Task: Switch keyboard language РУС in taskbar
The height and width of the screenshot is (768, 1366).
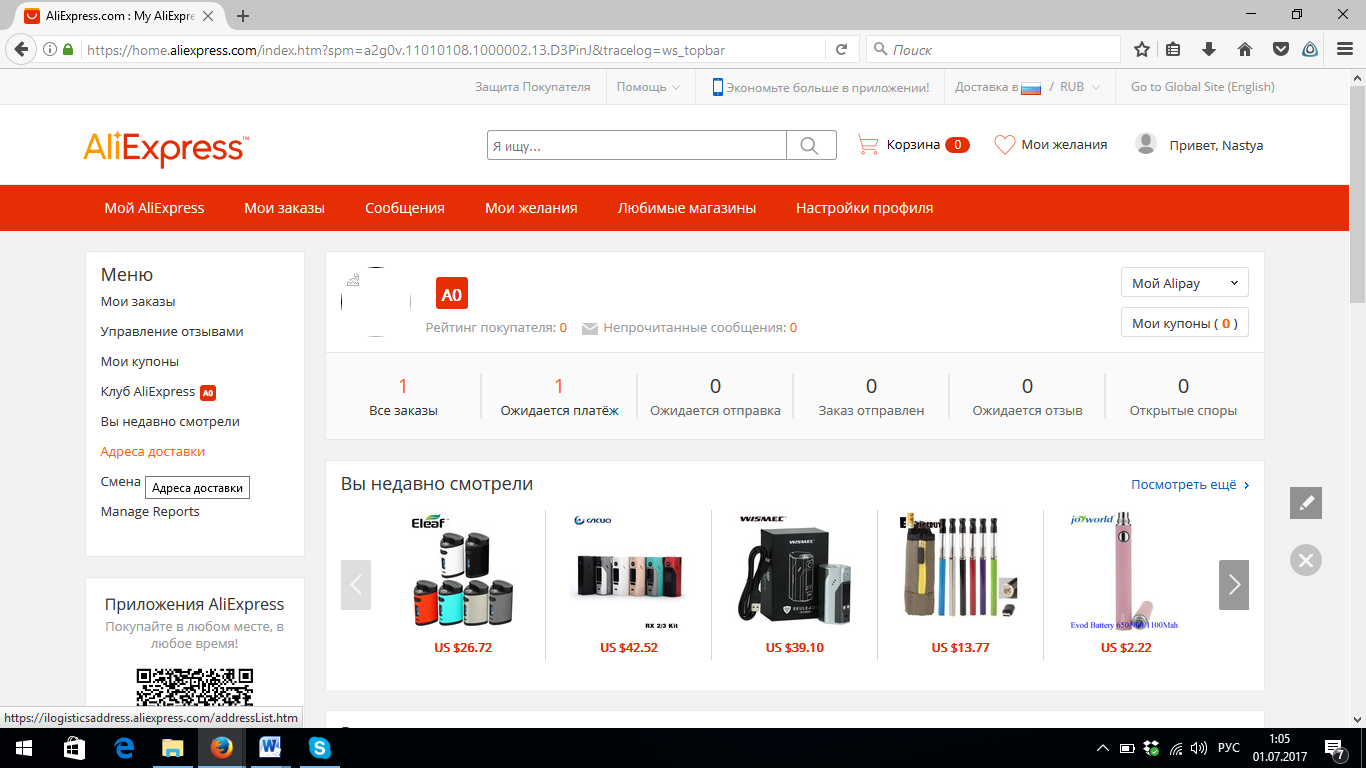Action: coord(1229,748)
